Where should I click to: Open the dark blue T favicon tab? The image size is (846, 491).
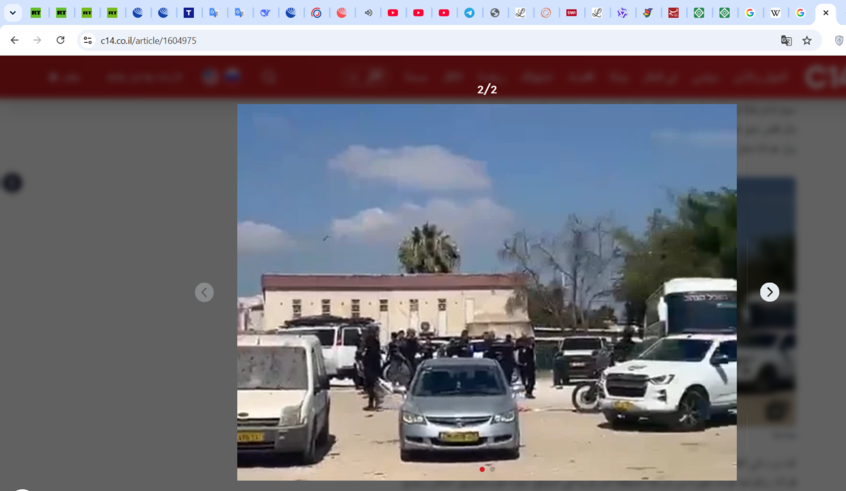click(188, 12)
